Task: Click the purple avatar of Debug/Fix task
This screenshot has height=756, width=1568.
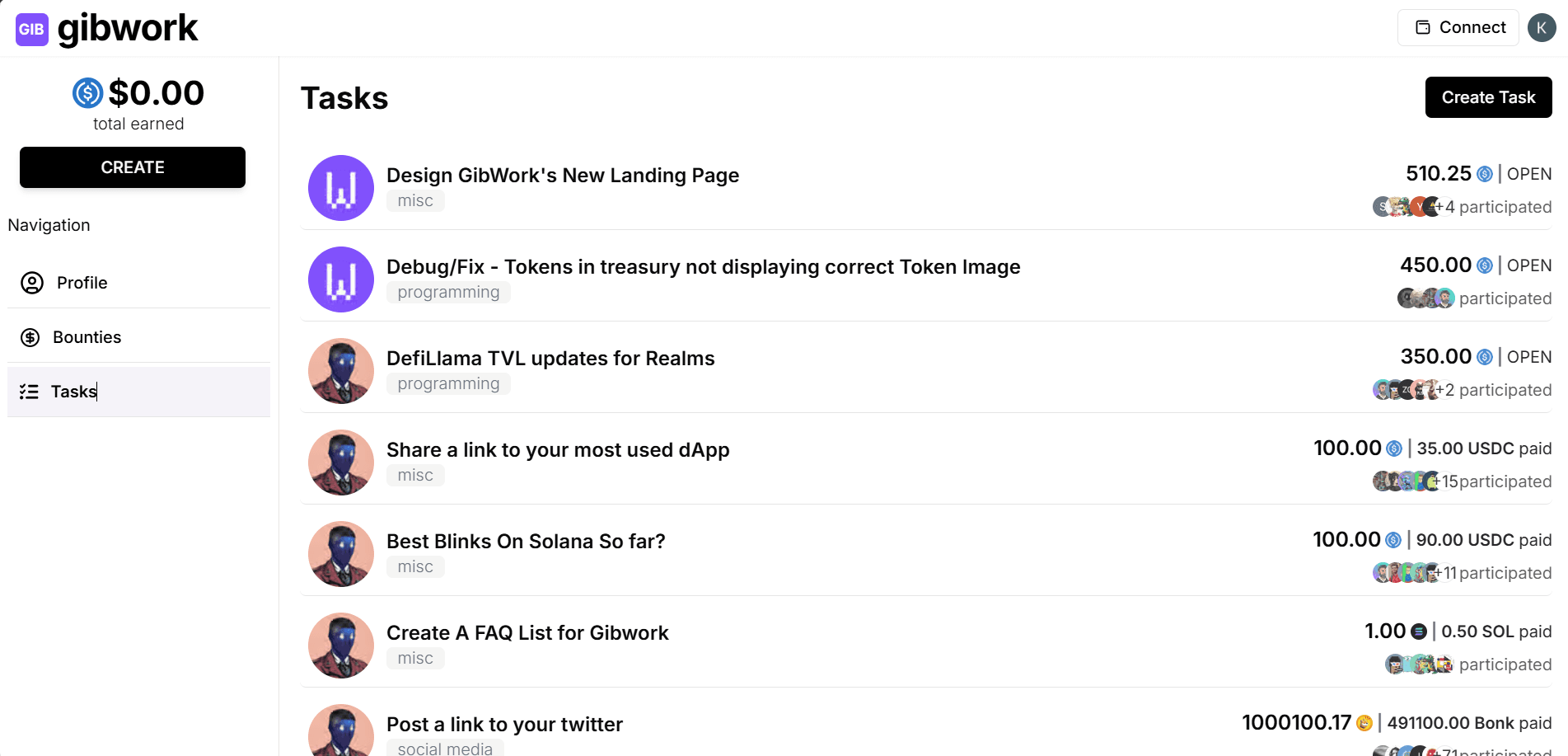Action: pos(341,279)
